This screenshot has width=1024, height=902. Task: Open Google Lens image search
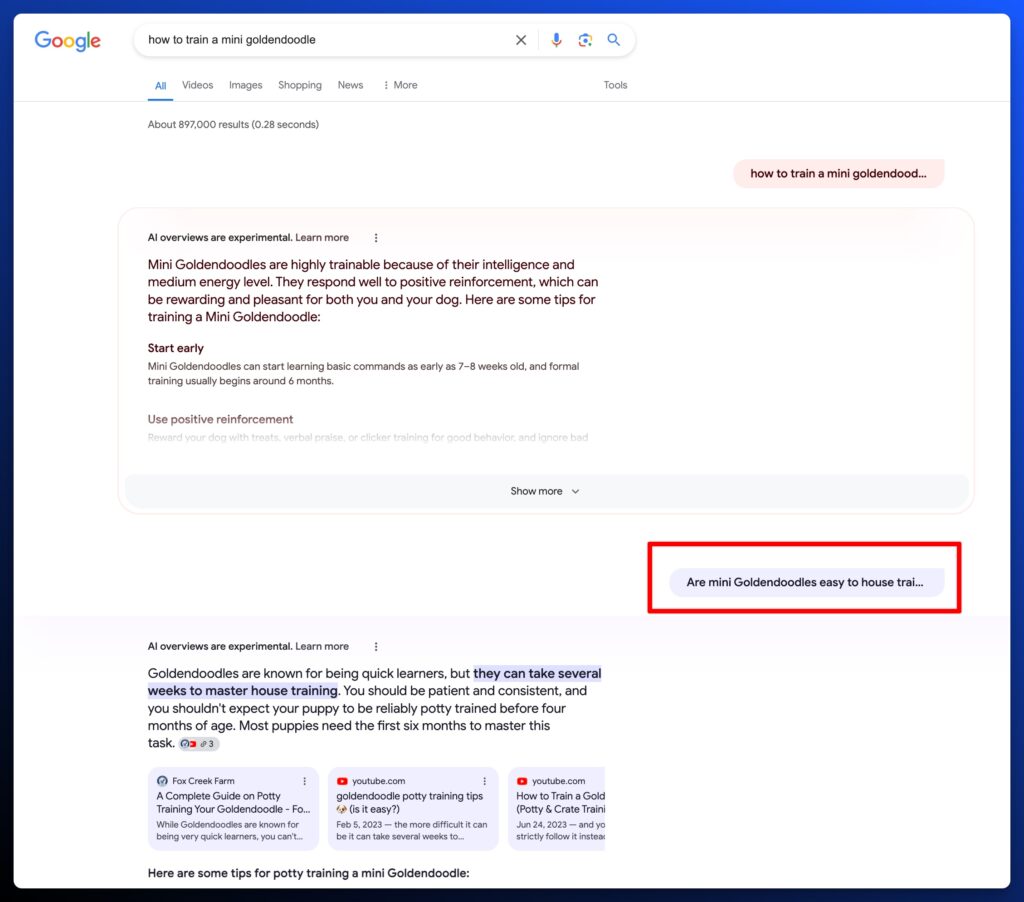tap(585, 40)
